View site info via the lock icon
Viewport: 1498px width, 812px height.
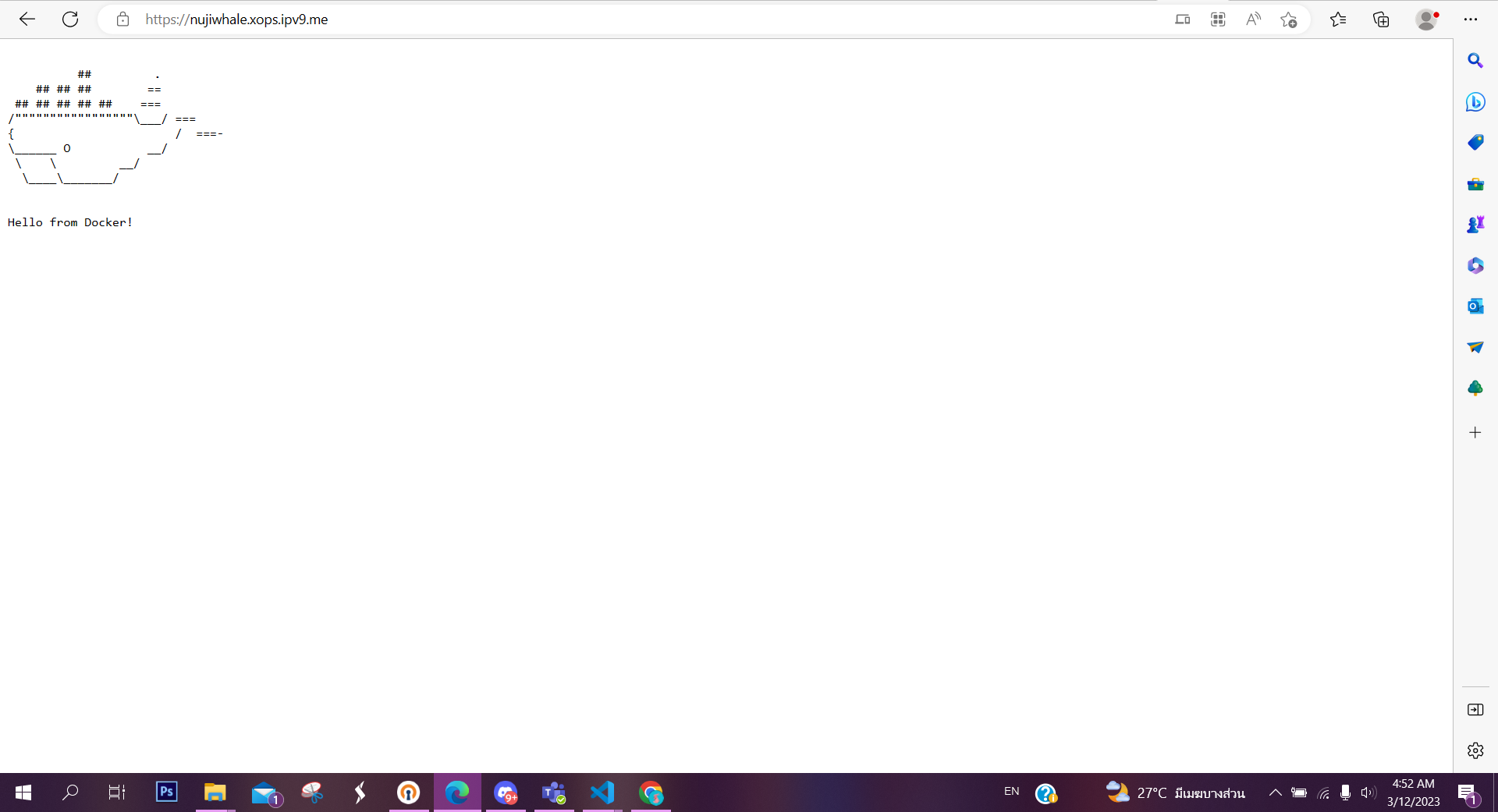coord(122,20)
